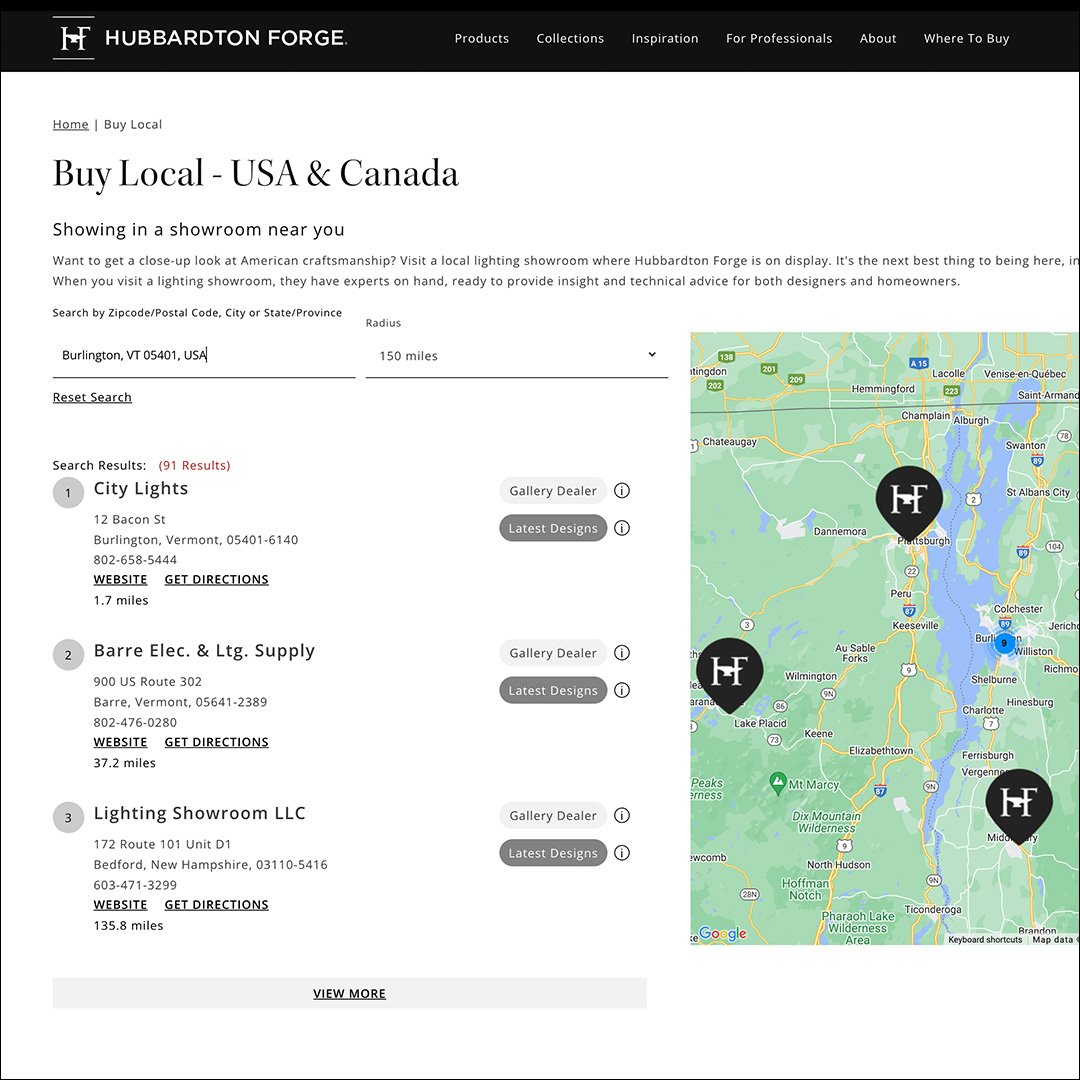Image resolution: width=1080 pixels, height=1080 pixels.
Task: Go to Home breadcrumb link
Action: [x=70, y=124]
